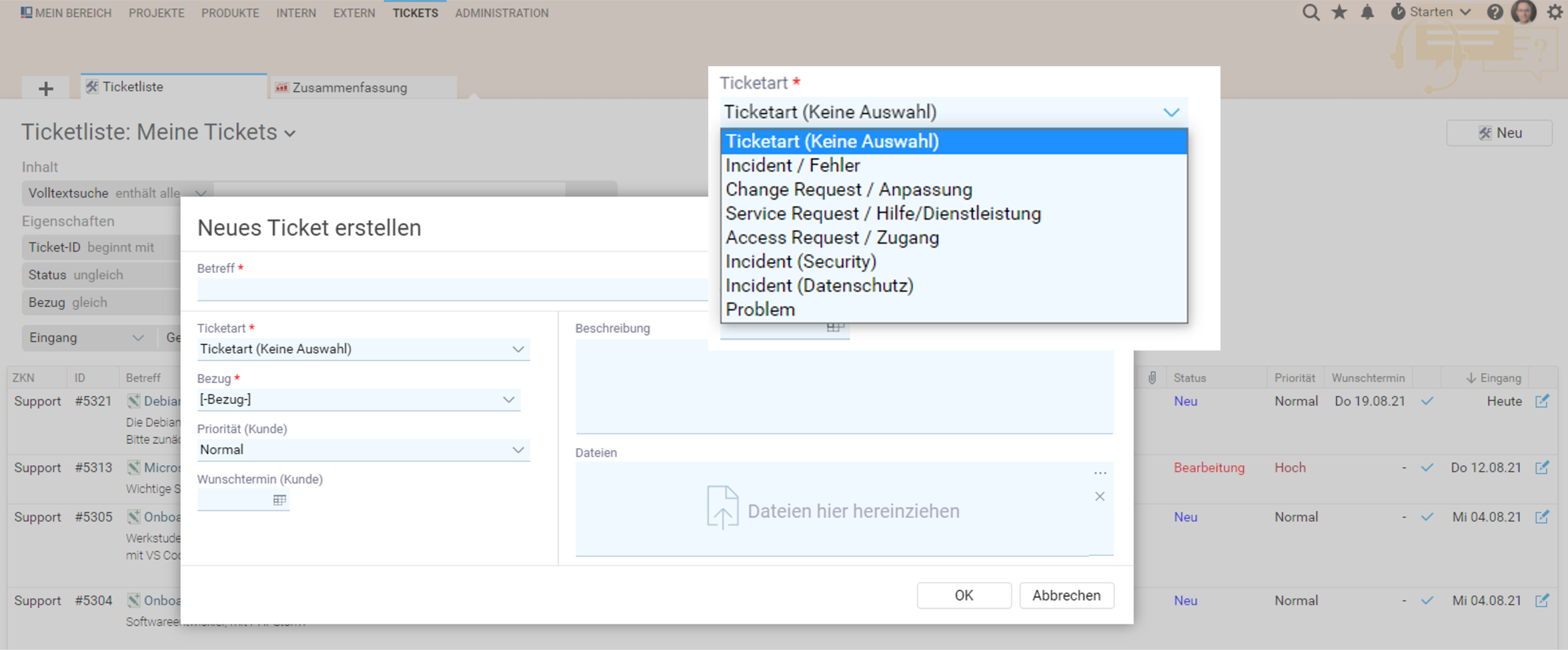Screen dimensions: 1568x650
Task: Click into the Betreff input field
Action: tap(452, 290)
